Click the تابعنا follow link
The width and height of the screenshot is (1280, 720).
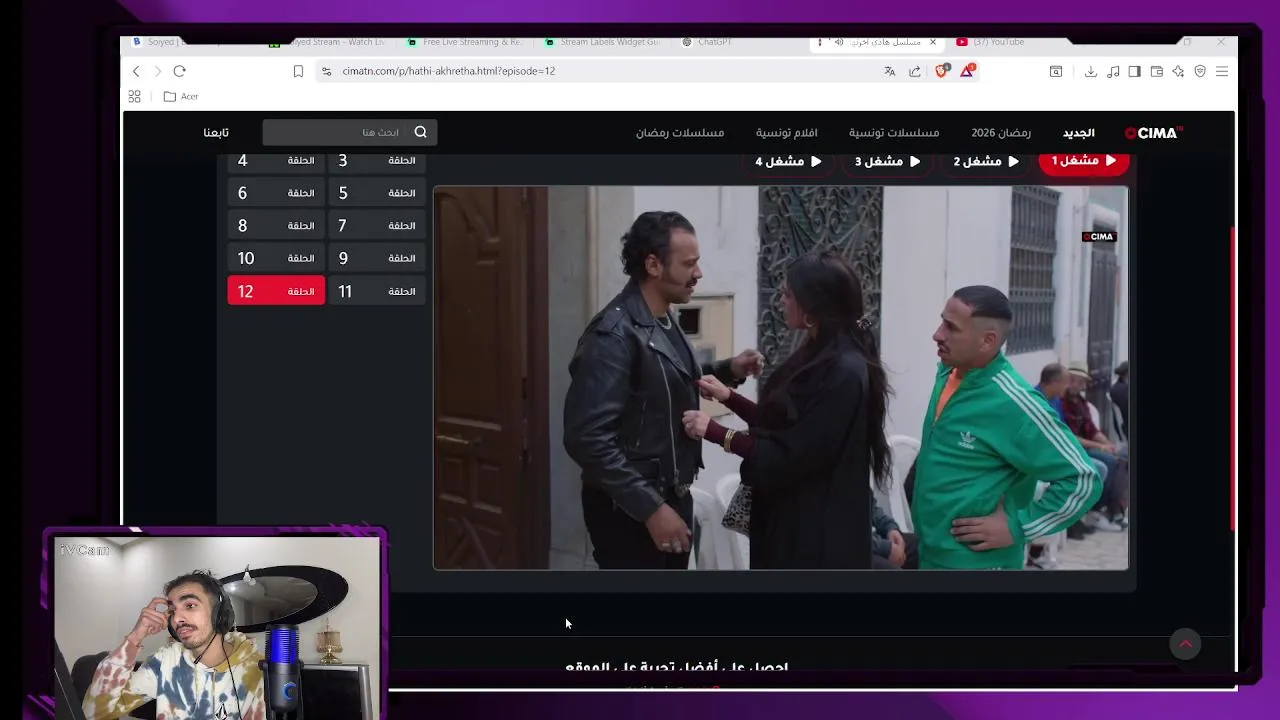pyautogui.click(x=216, y=133)
